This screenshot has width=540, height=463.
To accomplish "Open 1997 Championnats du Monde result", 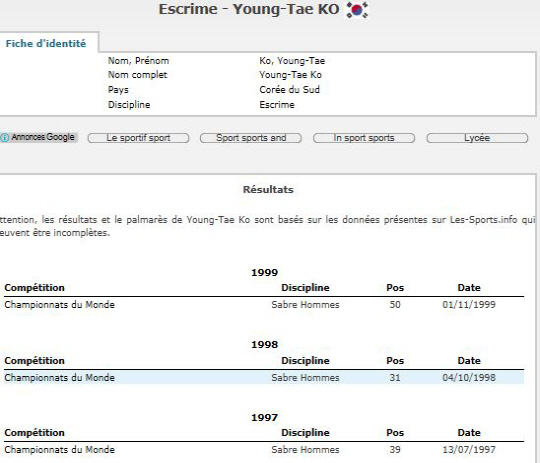I will (60, 450).
